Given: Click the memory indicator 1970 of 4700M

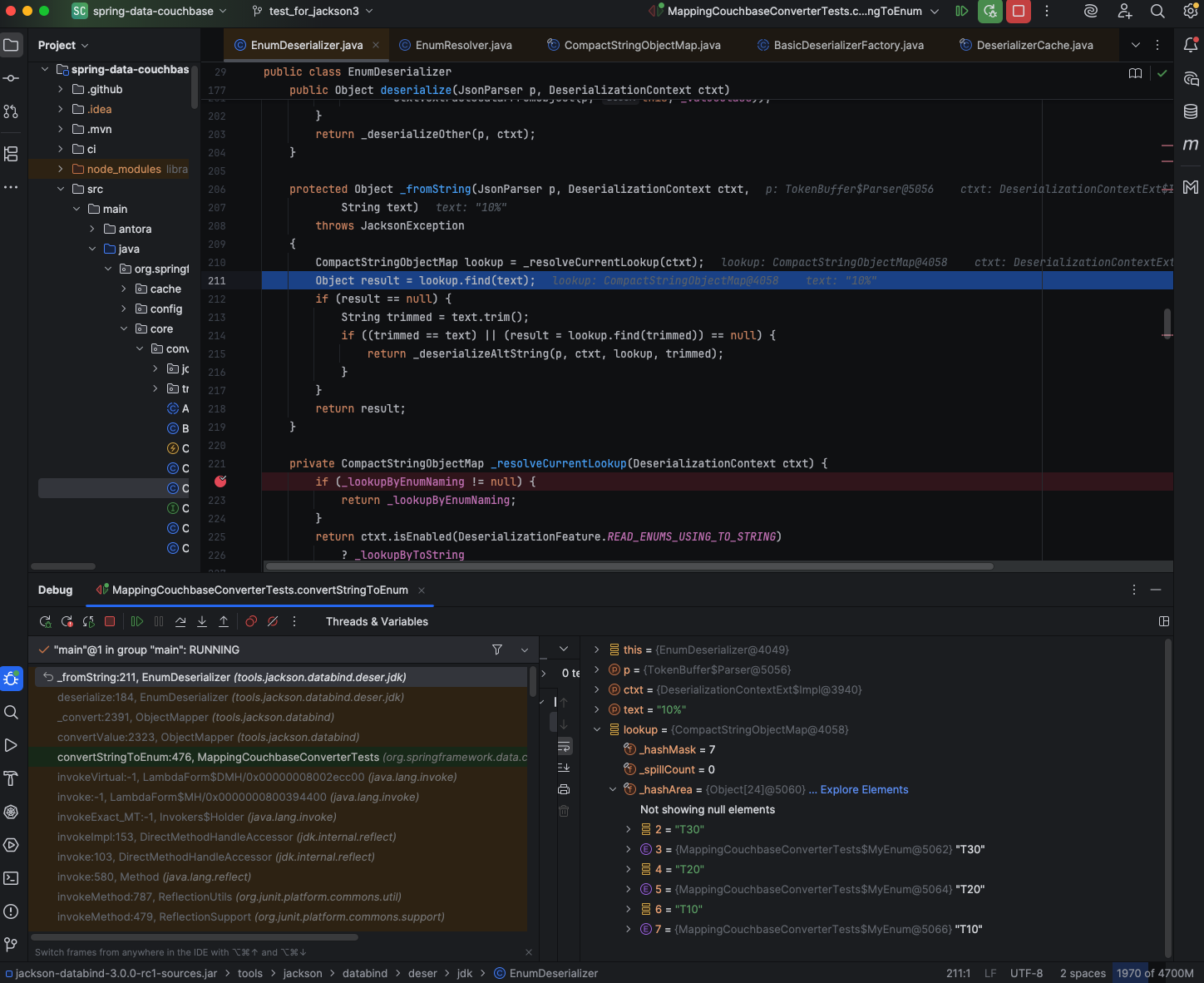Looking at the screenshot, I should coord(1155,973).
